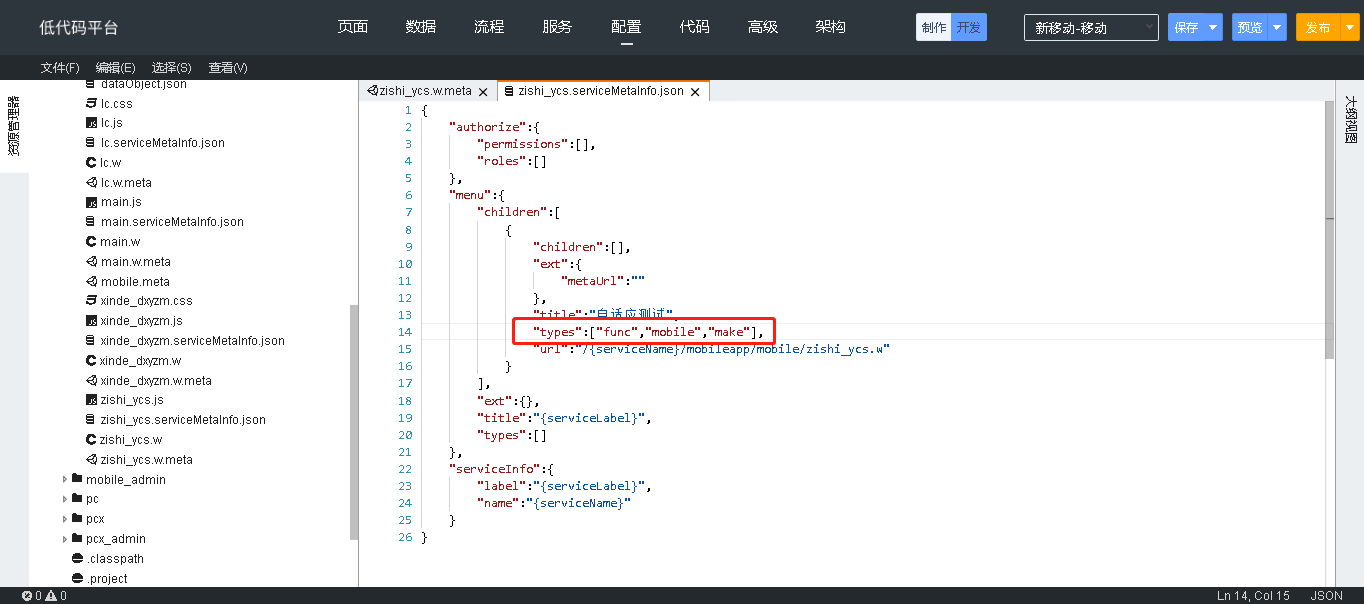Click the error count icon in status bar
1364x604 pixels.
coord(27,596)
